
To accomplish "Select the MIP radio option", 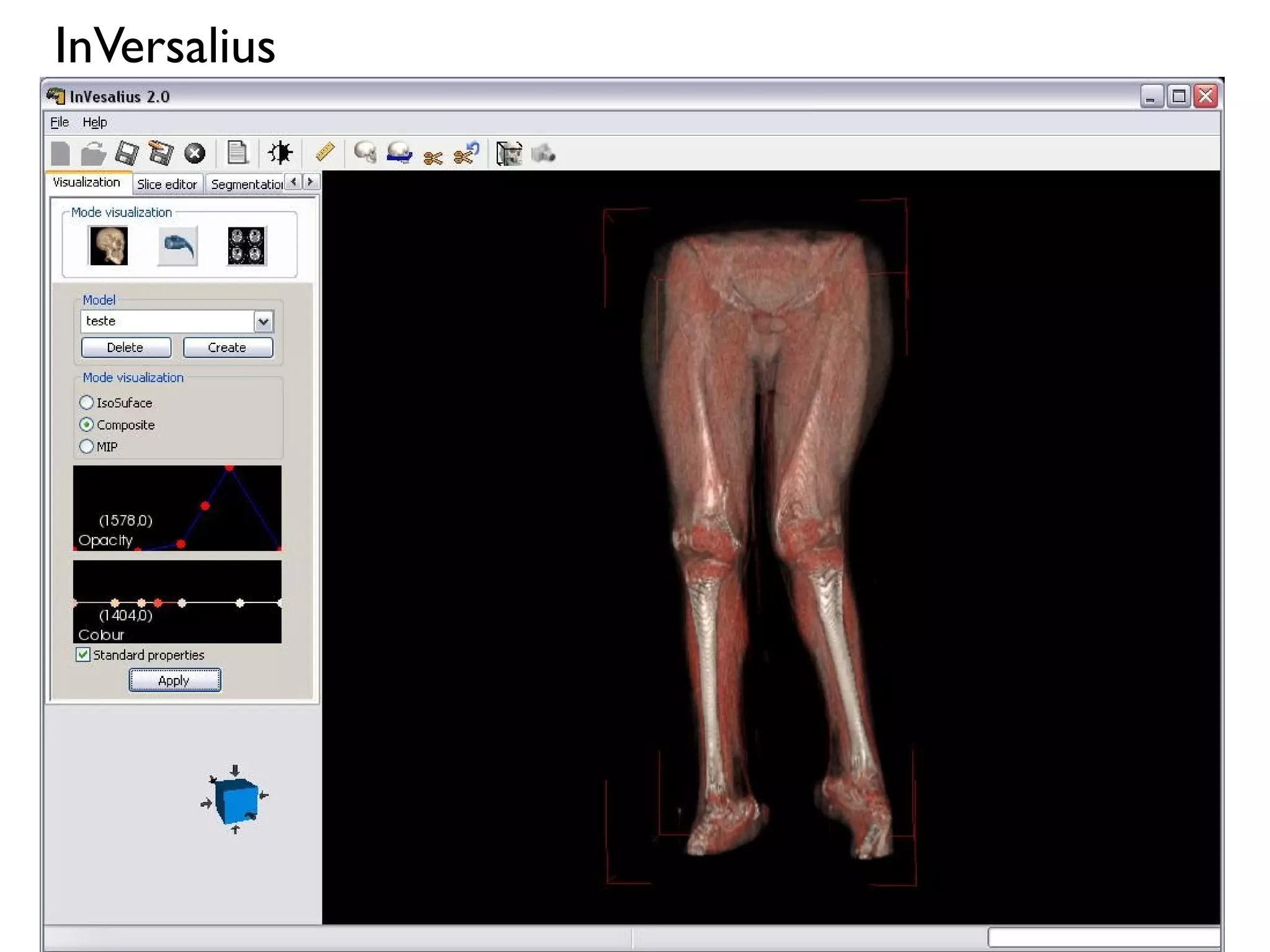I will pos(87,447).
